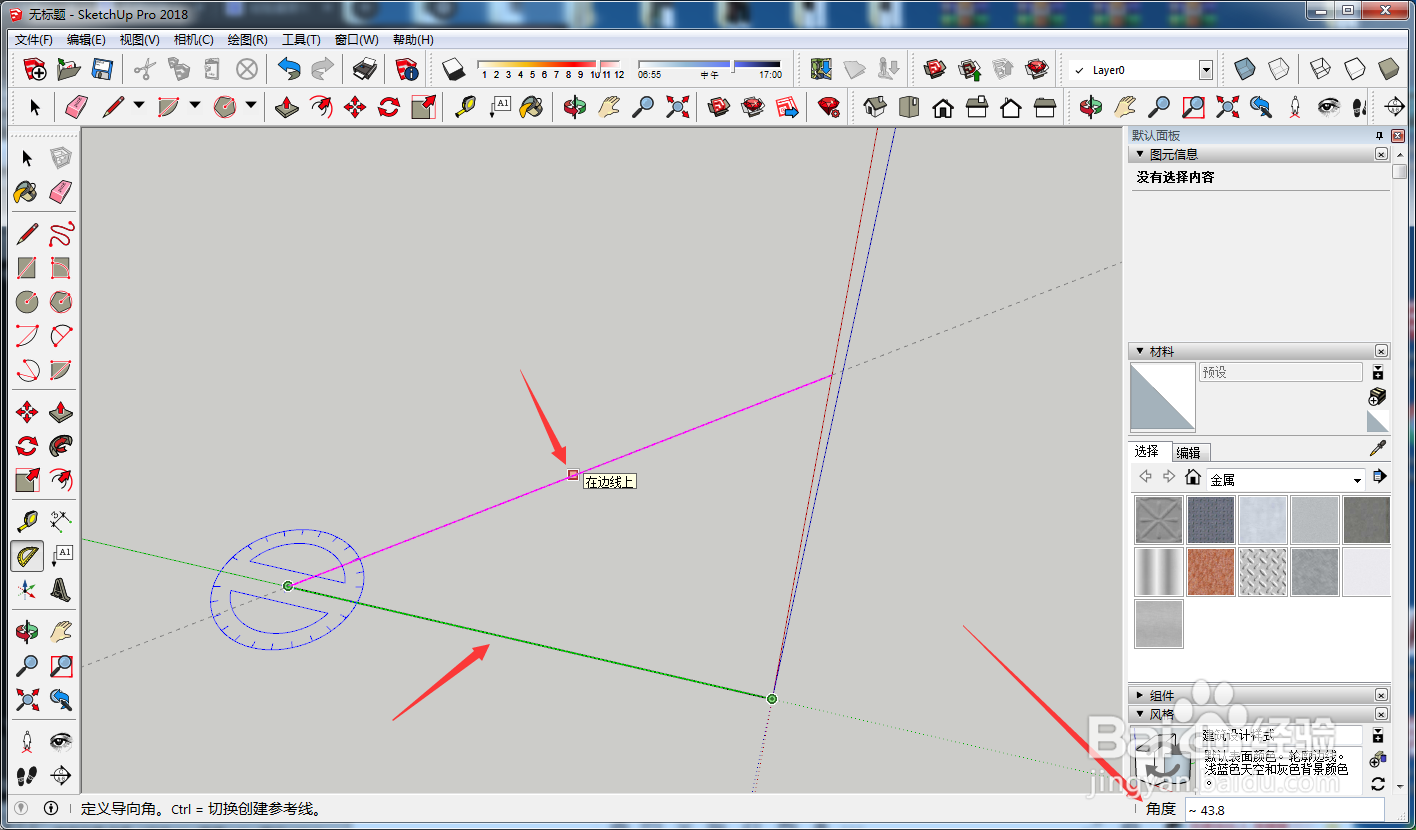
Task: Toggle shadows display on or off
Action: [455, 69]
